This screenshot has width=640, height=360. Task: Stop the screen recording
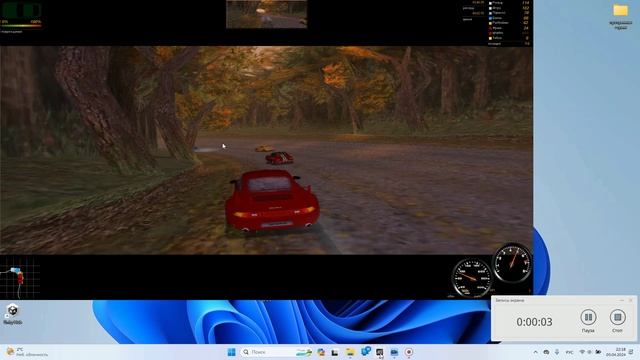pyautogui.click(x=618, y=317)
